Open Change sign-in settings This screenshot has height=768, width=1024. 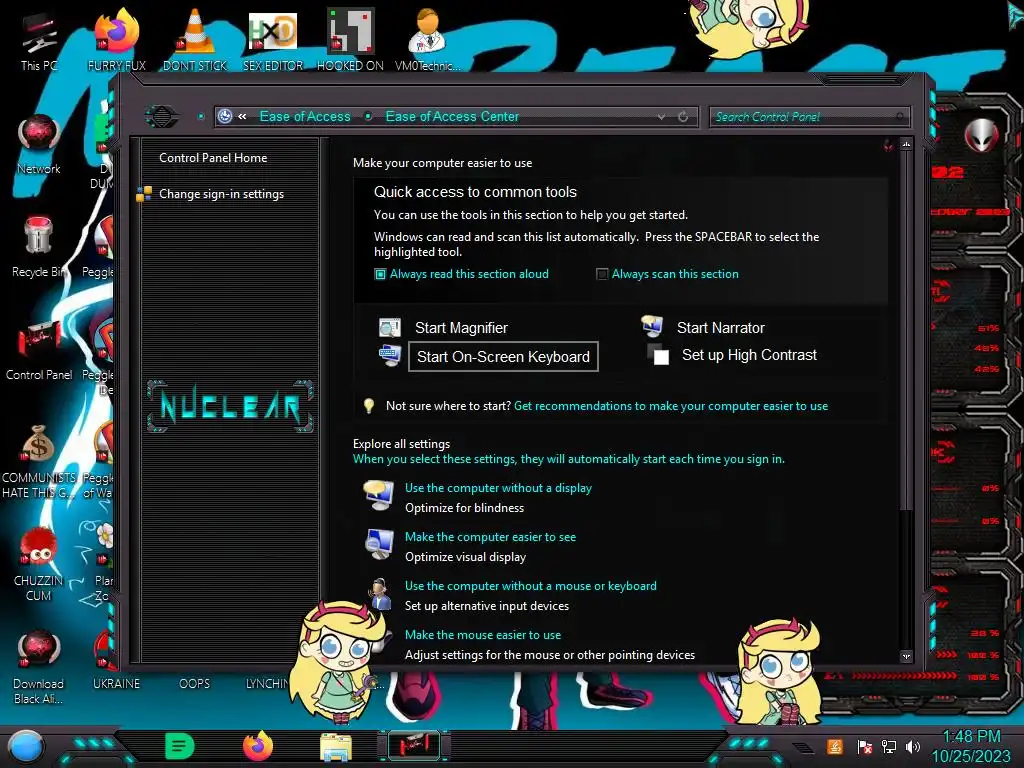pos(221,194)
